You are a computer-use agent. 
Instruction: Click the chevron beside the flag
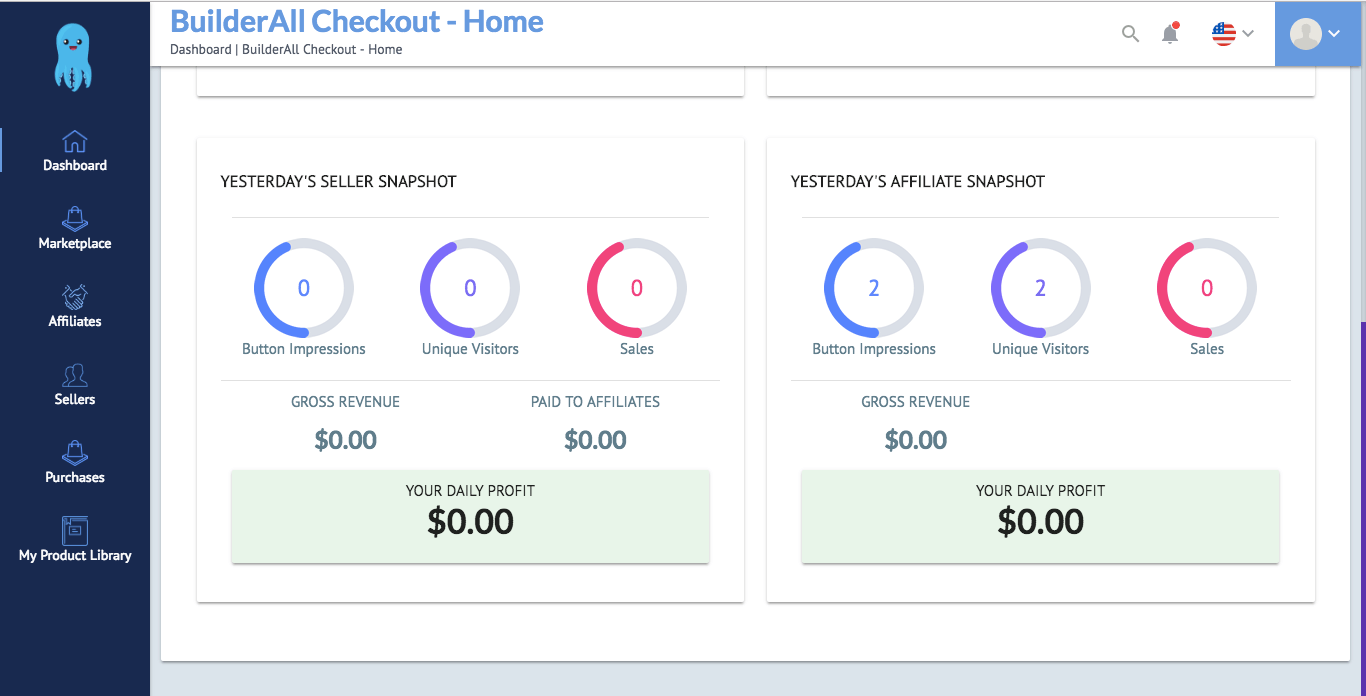pos(1247,34)
